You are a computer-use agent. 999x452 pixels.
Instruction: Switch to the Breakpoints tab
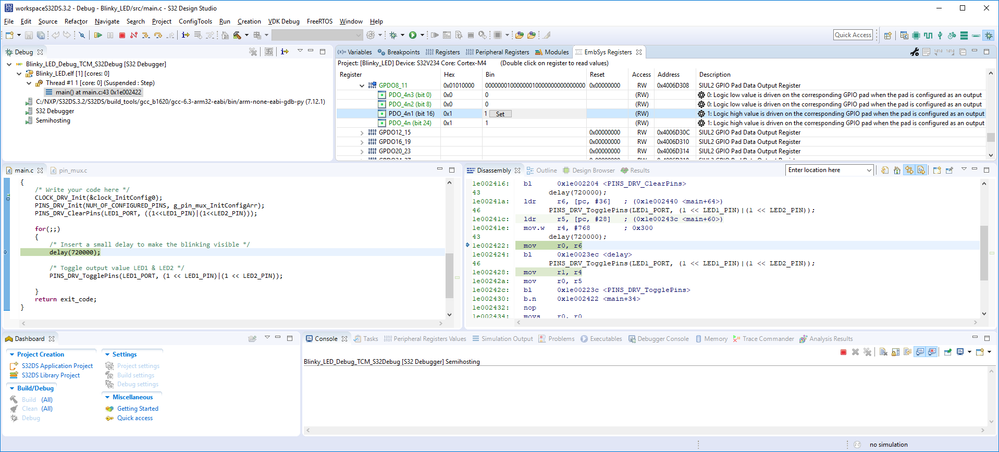click(404, 51)
